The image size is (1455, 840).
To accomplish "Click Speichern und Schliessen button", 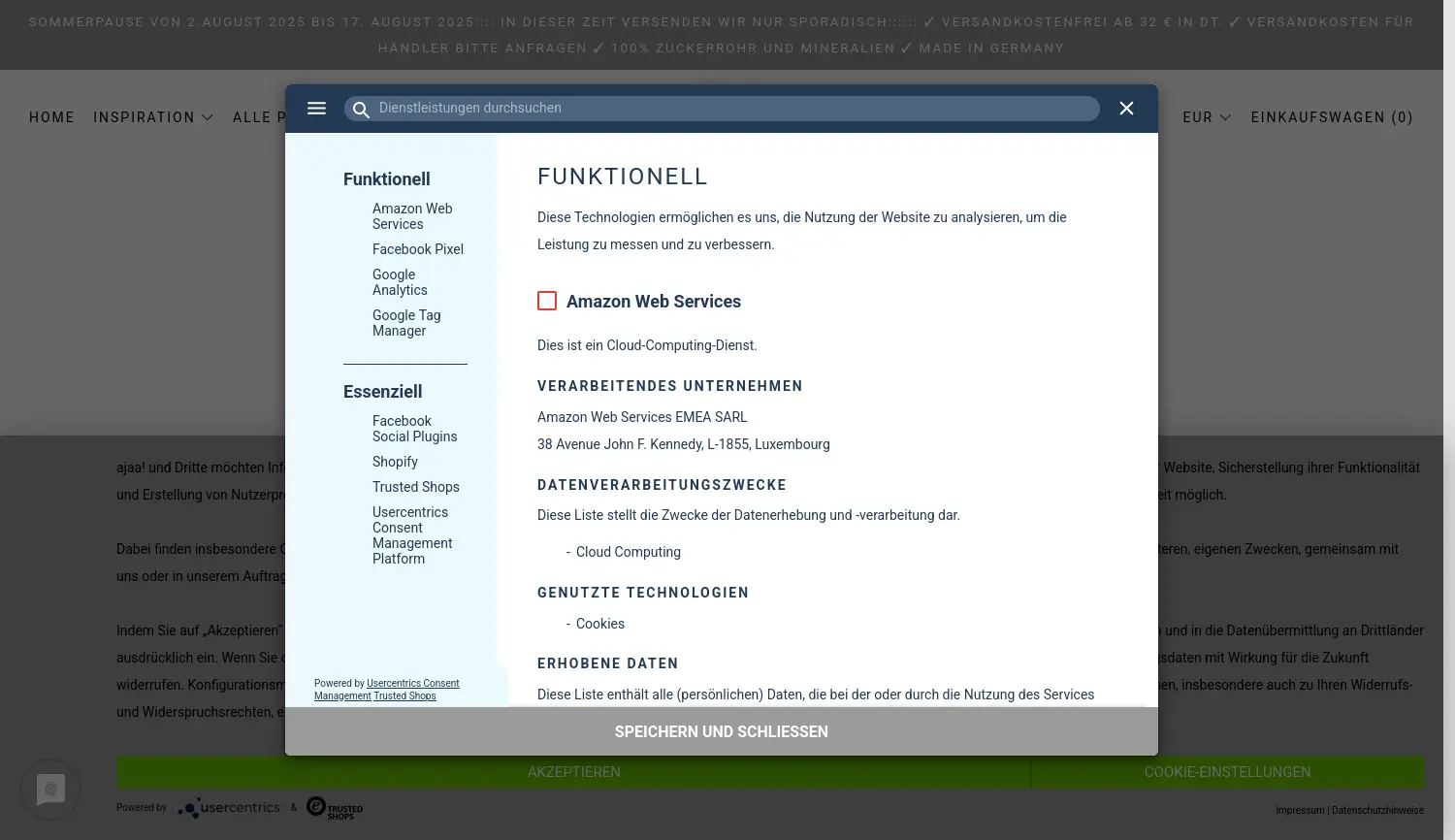I will (721, 732).
